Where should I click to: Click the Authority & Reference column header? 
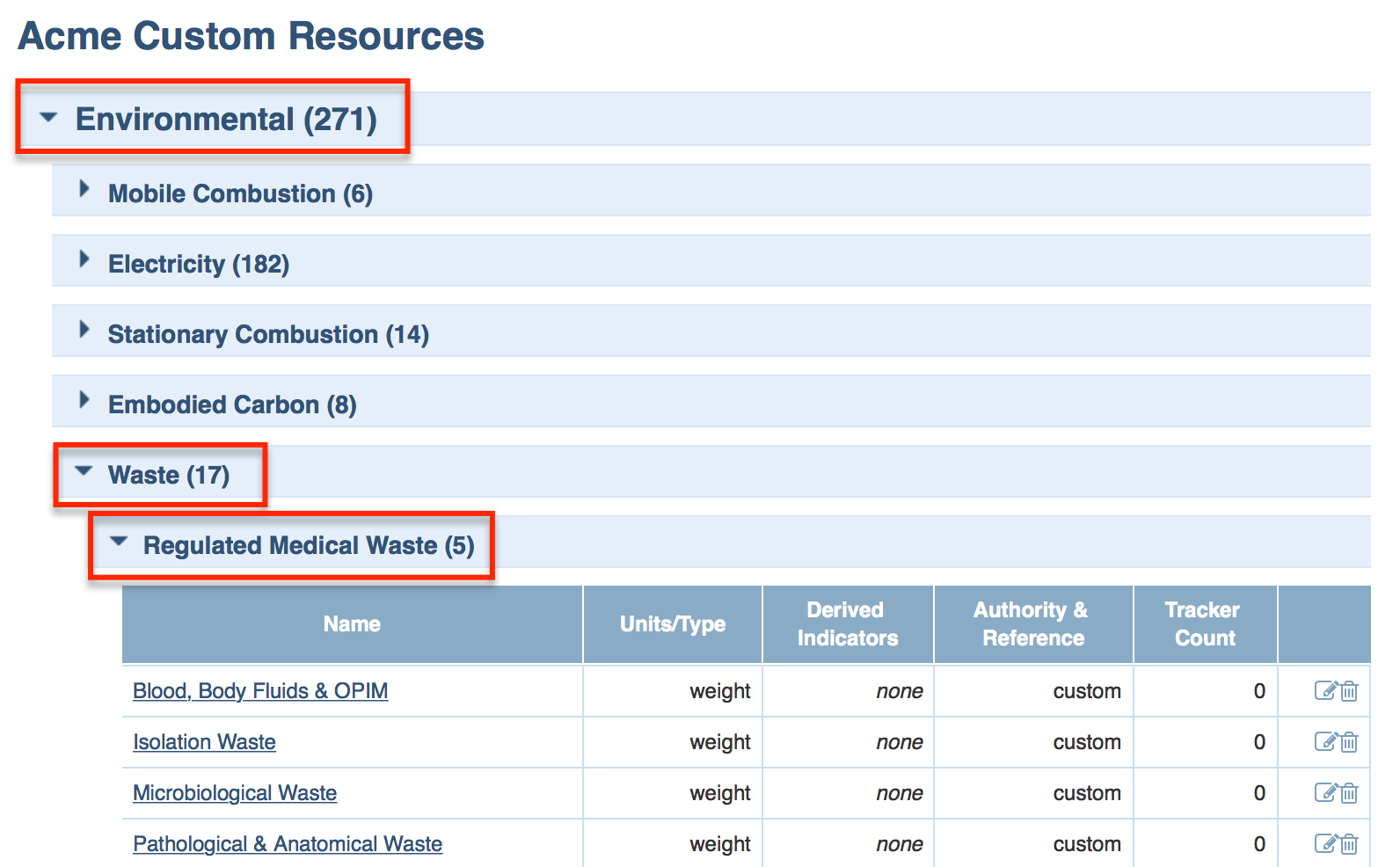[x=1033, y=624]
